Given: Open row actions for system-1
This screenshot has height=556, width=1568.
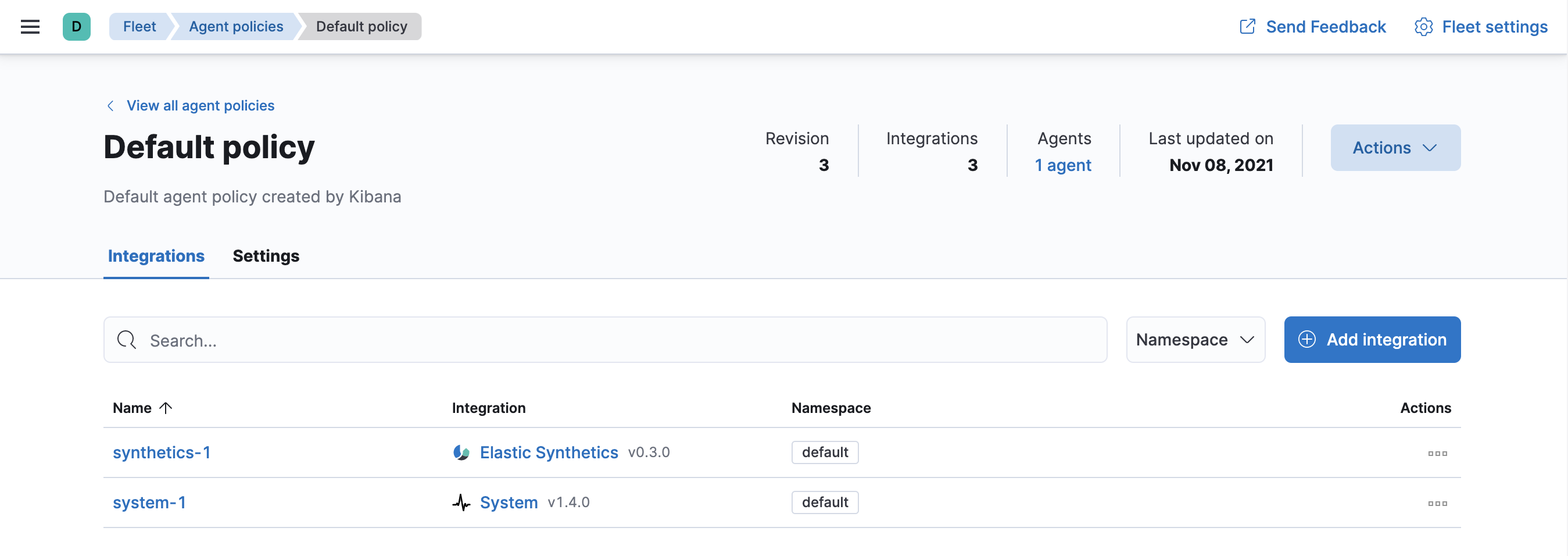Looking at the screenshot, I should pyautogui.click(x=1438, y=504).
